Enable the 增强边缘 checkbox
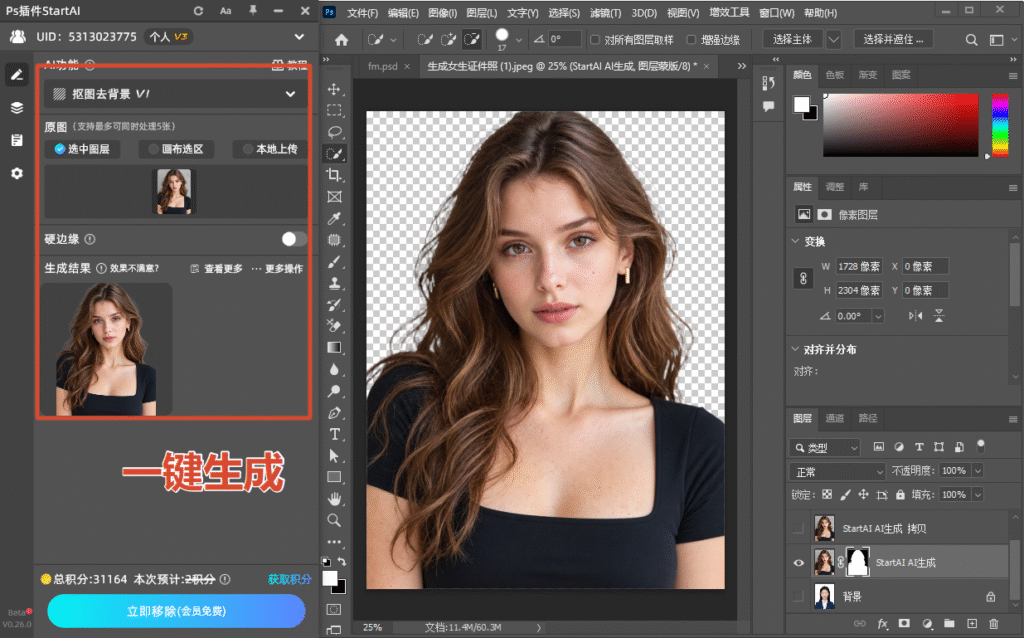 point(691,40)
